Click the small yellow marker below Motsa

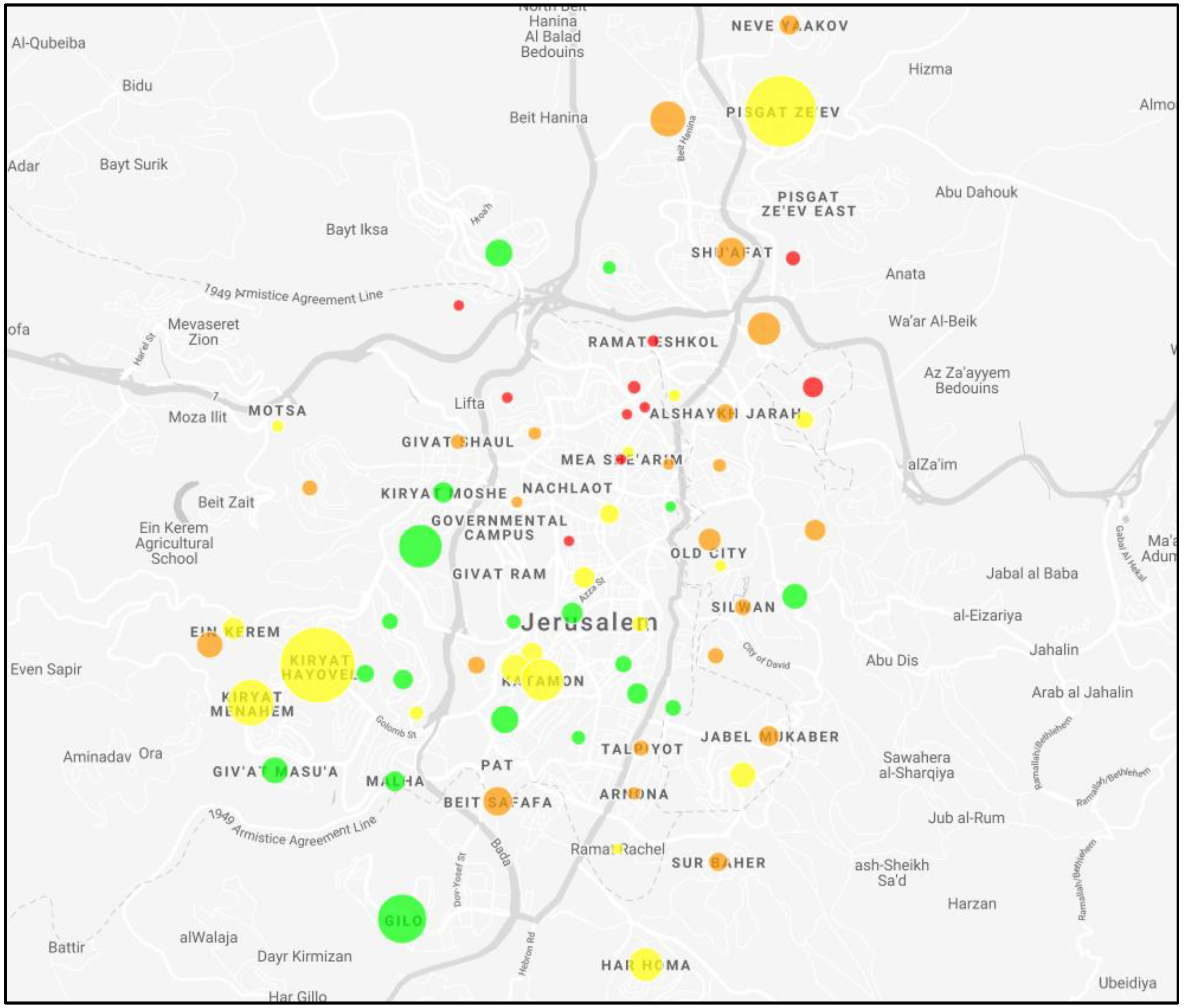point(278,426)
